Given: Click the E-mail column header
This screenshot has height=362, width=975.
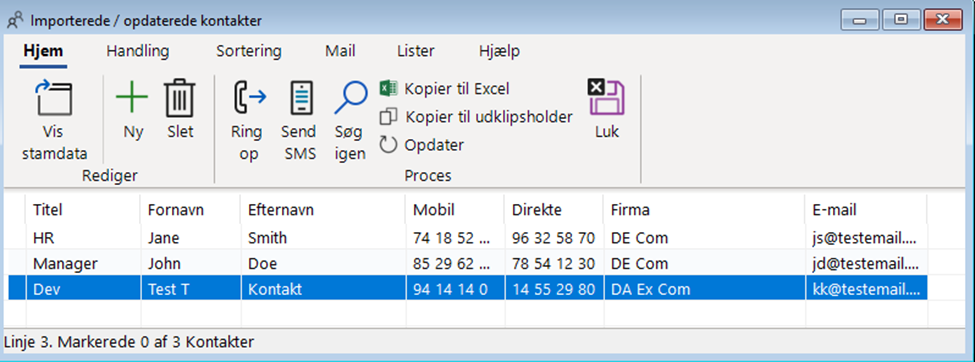Looking at the screenshot, I should tap(866, 210).
